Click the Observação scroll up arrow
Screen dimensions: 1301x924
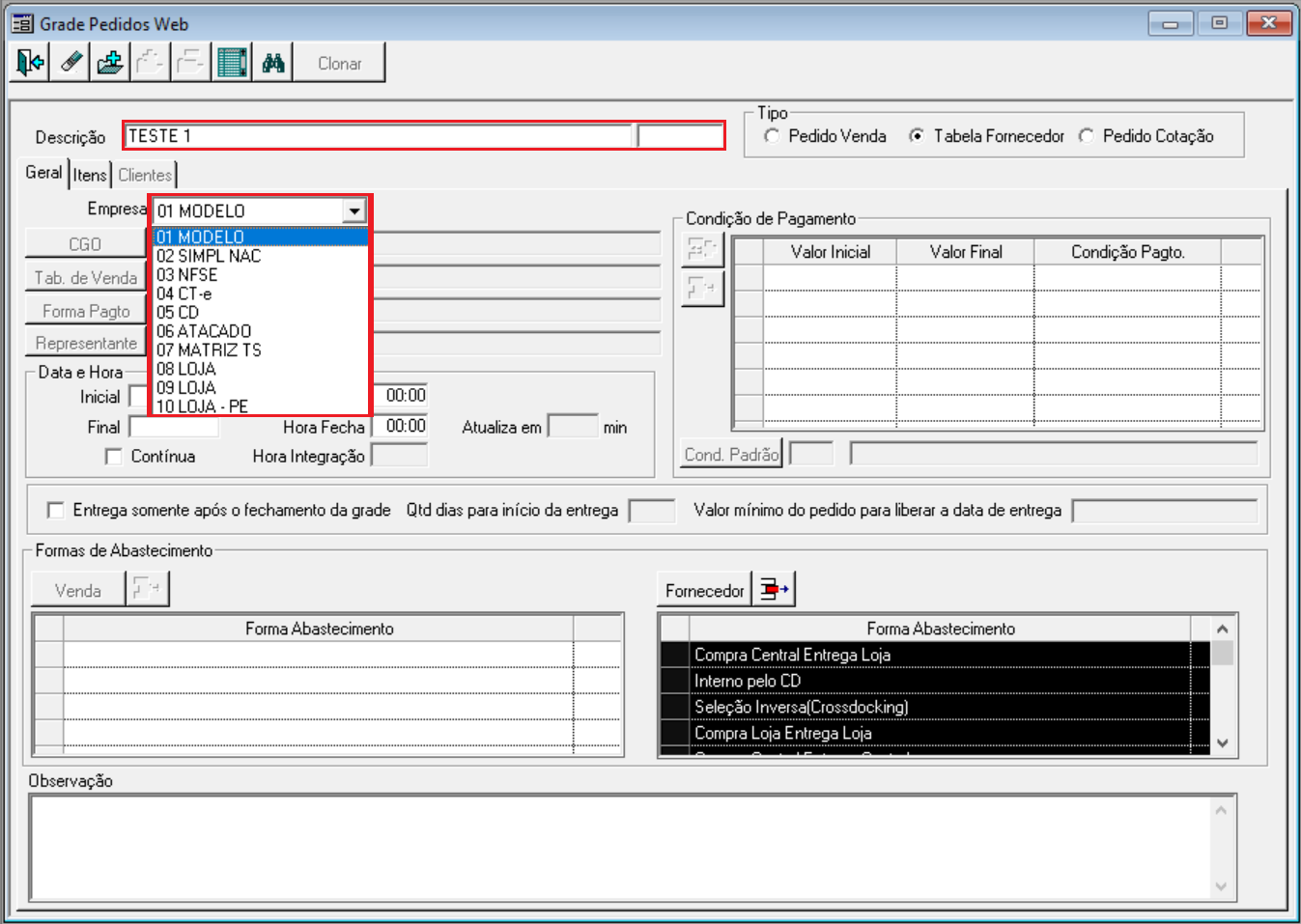click(1221, 809)
